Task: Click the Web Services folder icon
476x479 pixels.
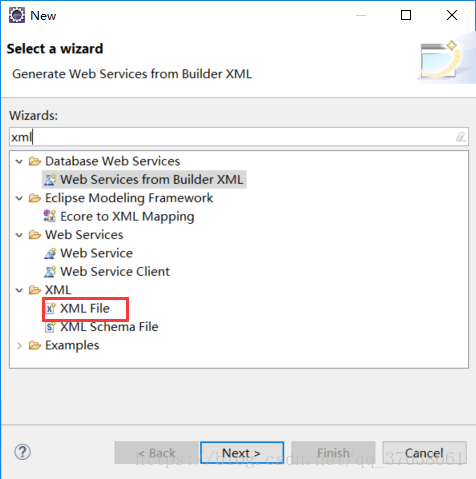Action: coord(35,235)
